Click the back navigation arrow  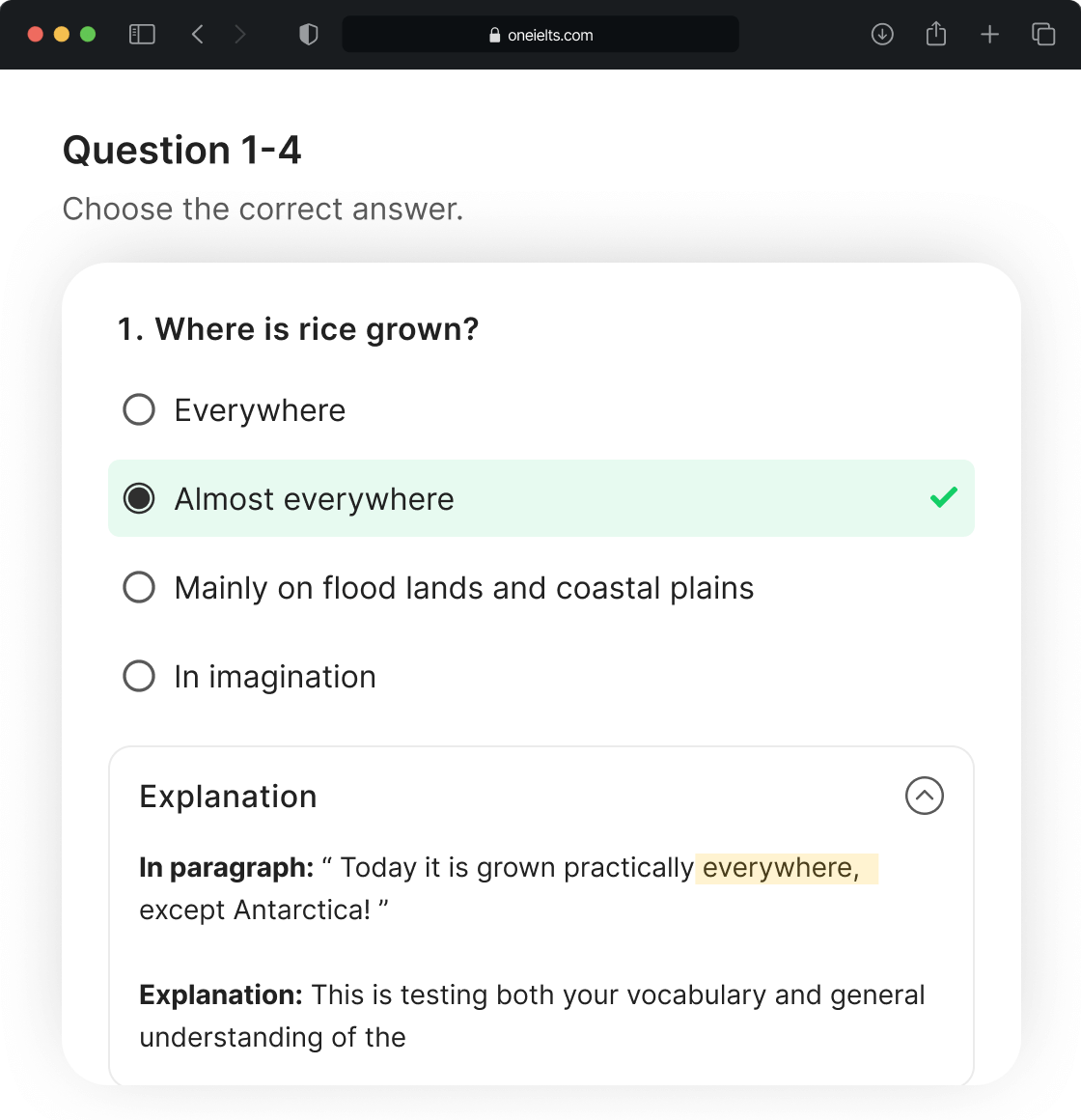click(x=197, y=34)
